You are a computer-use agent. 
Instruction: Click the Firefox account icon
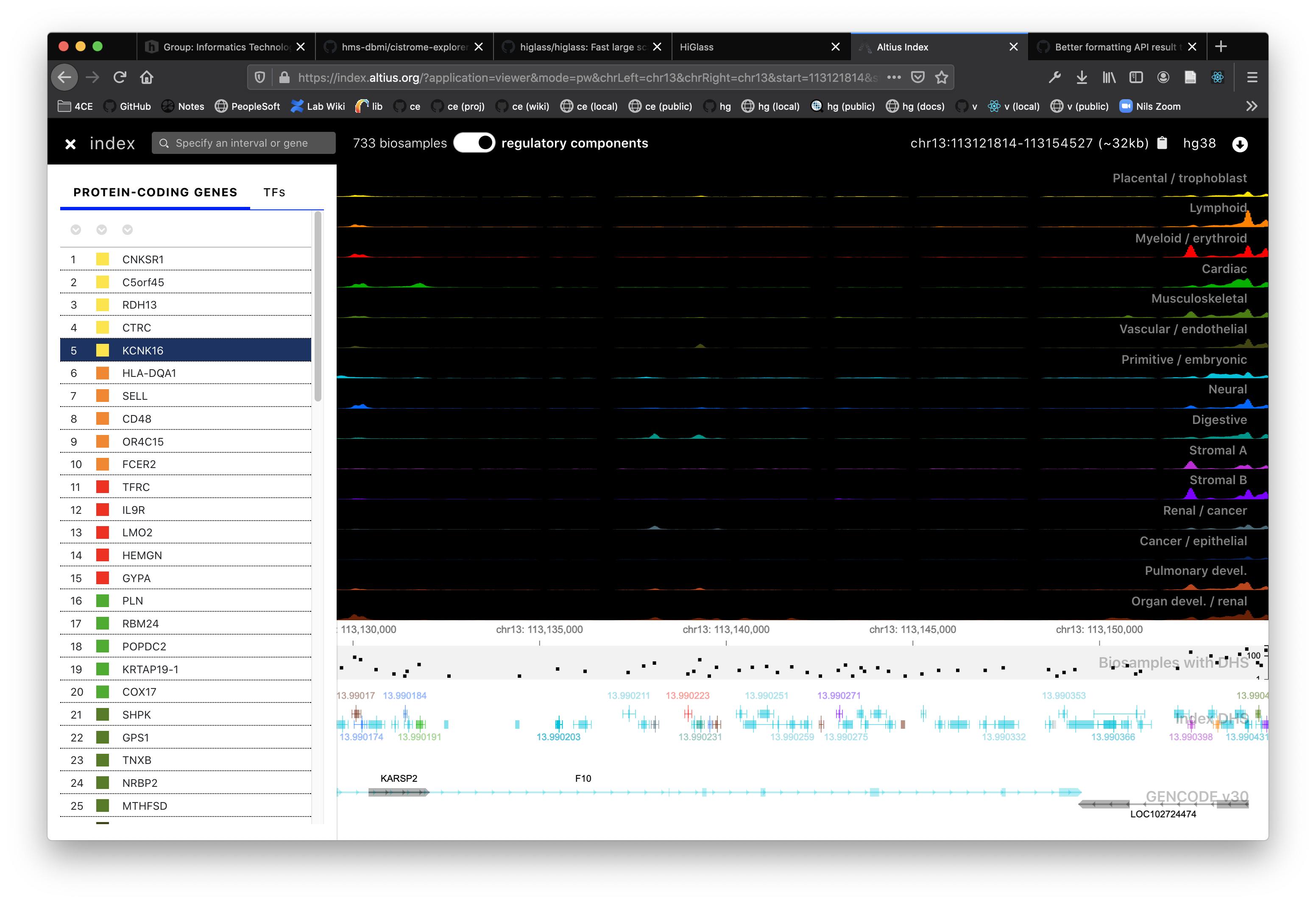(1163, 77)
